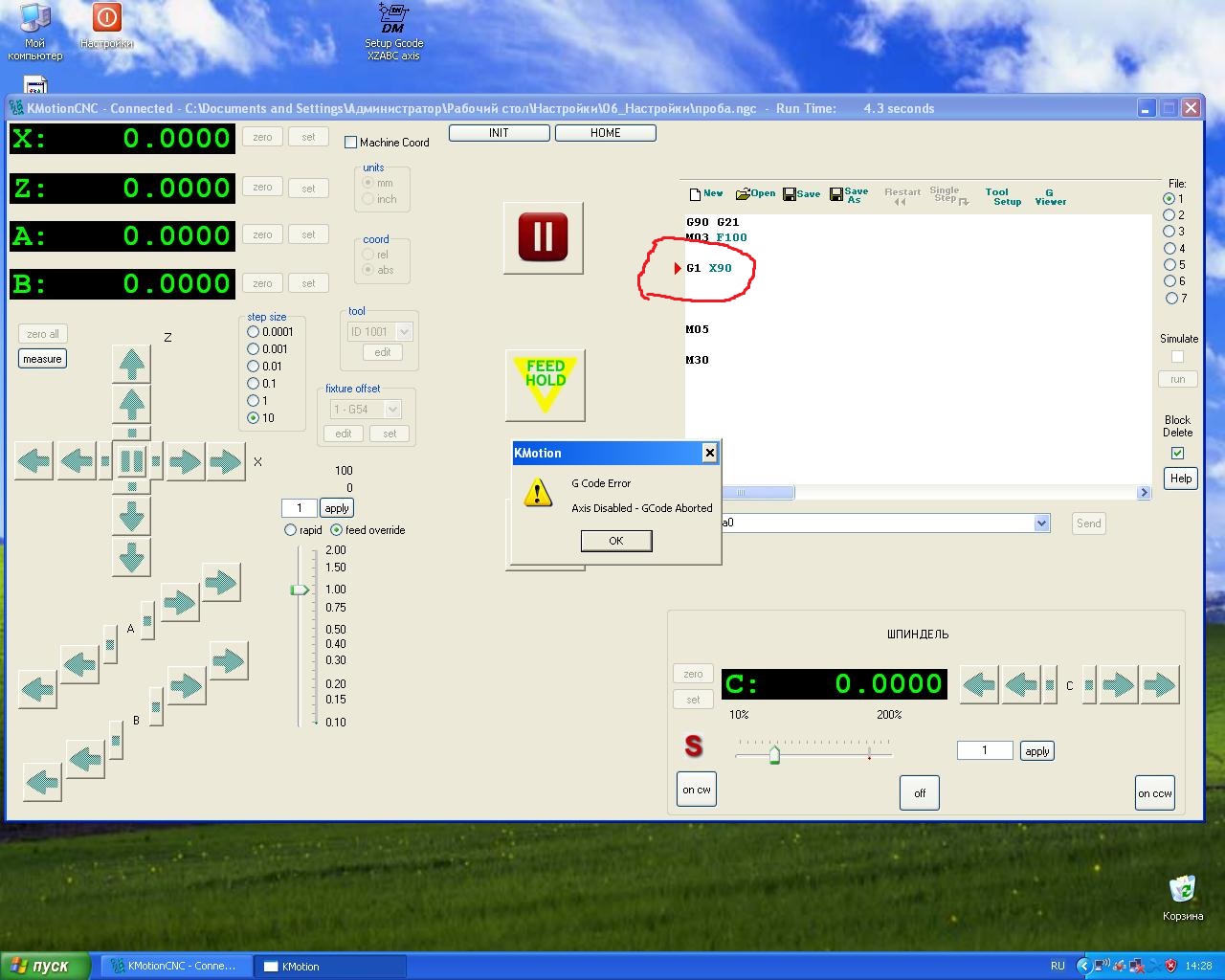Click the G-code editor horizontal scrollbar right arrow
This screenshot has width=1225, height=980.
(x=1144, y=492)
